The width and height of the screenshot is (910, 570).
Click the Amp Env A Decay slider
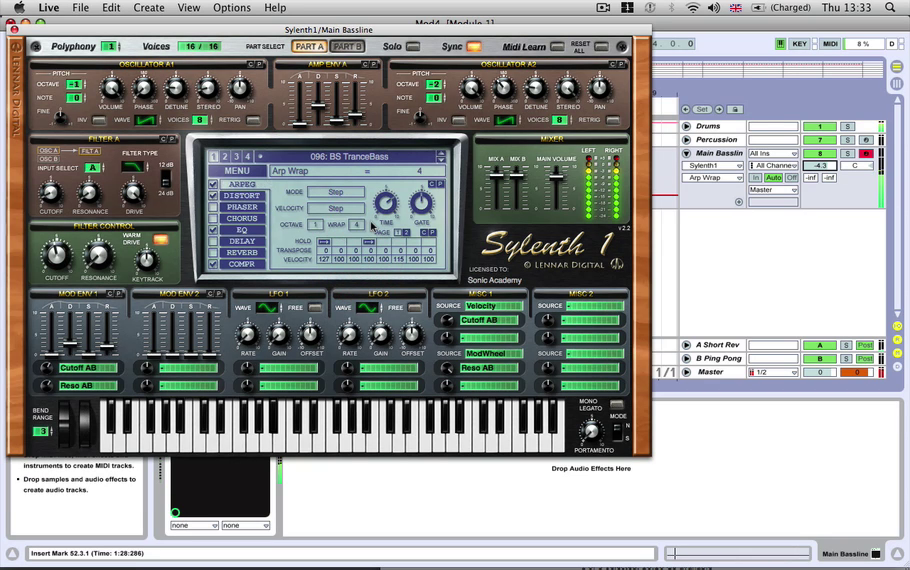click(x=318, y=106)
